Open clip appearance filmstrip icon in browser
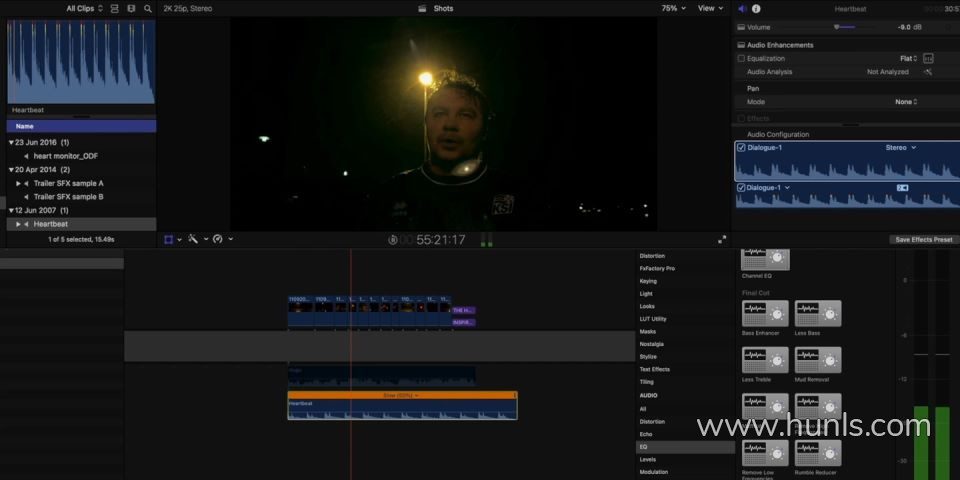 131,9
